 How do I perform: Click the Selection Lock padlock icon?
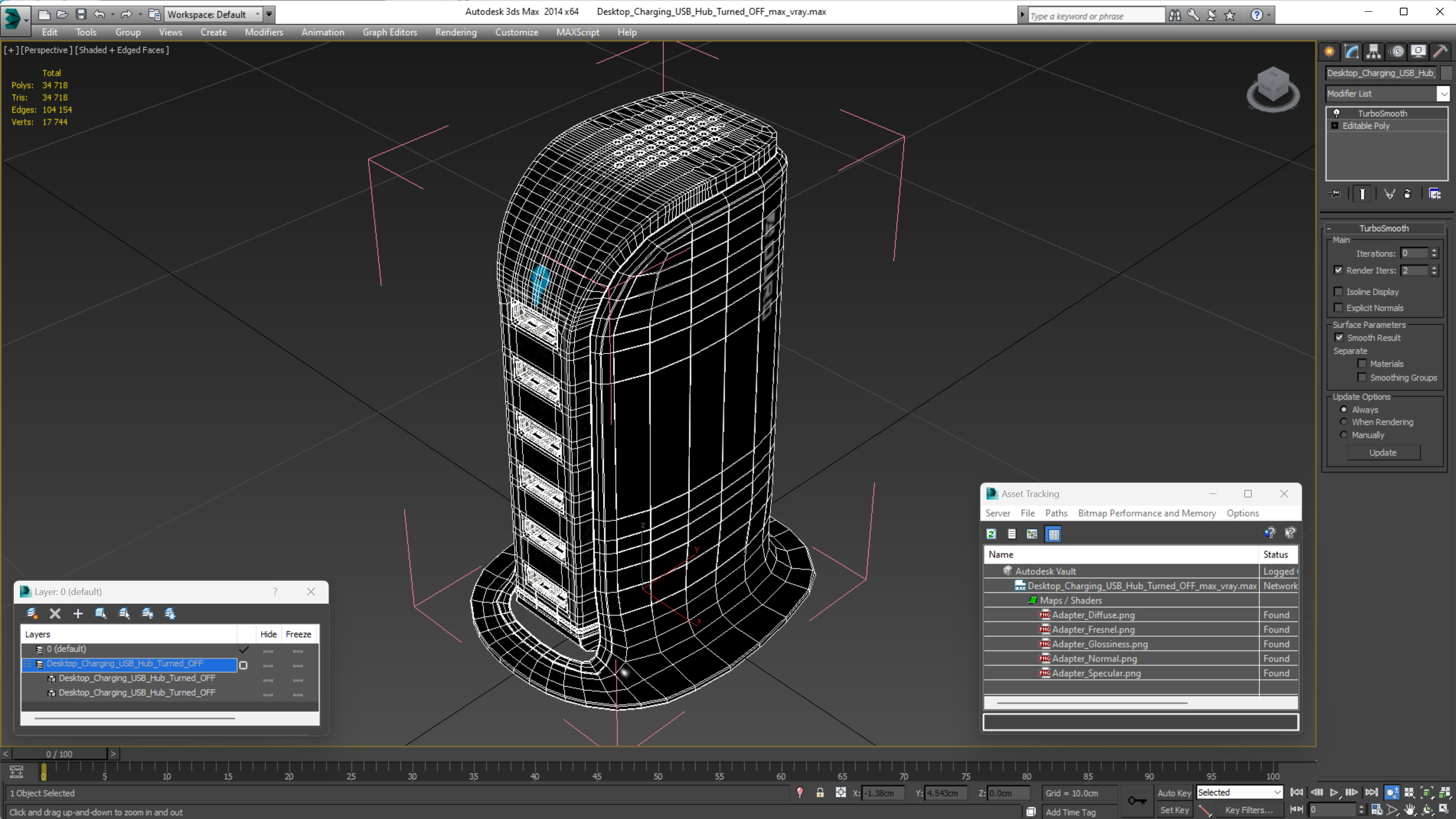click(x=820, y=792)
